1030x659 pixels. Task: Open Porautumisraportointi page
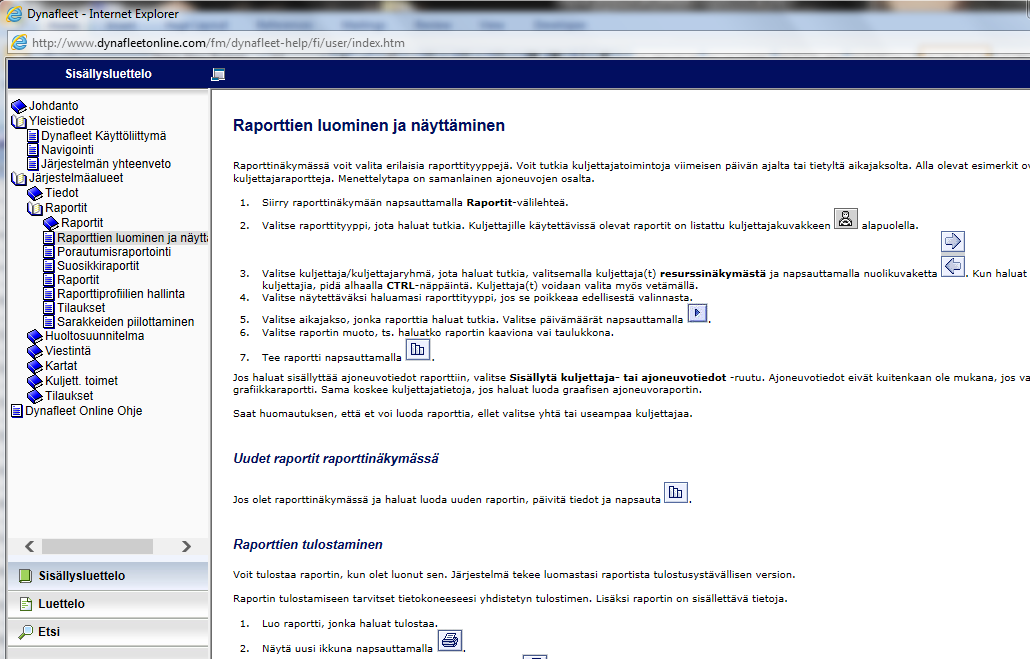pyautogui.click(x=114, y=252)
